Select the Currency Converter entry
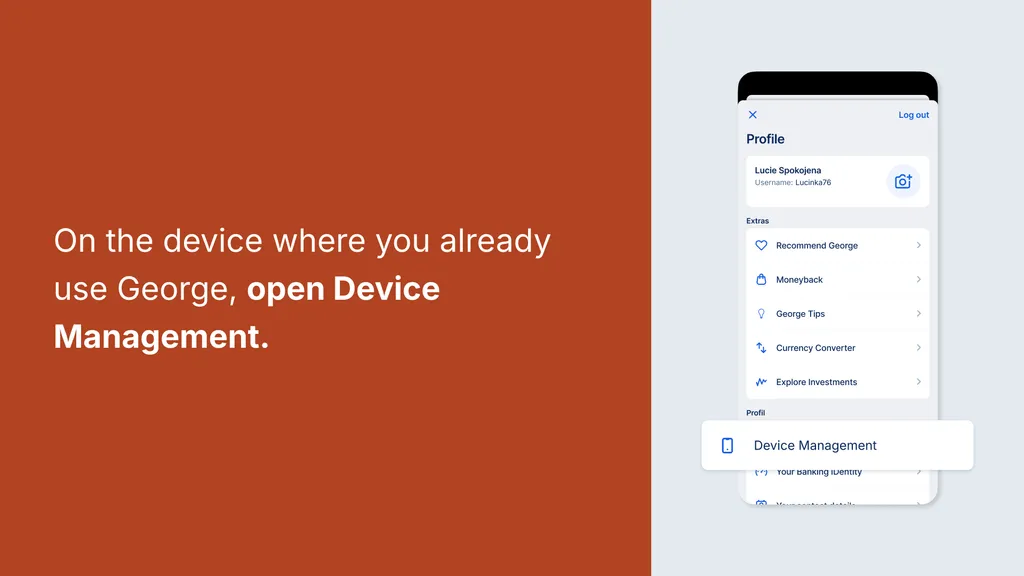This screenshot has width=1024, height=576. 838,347
